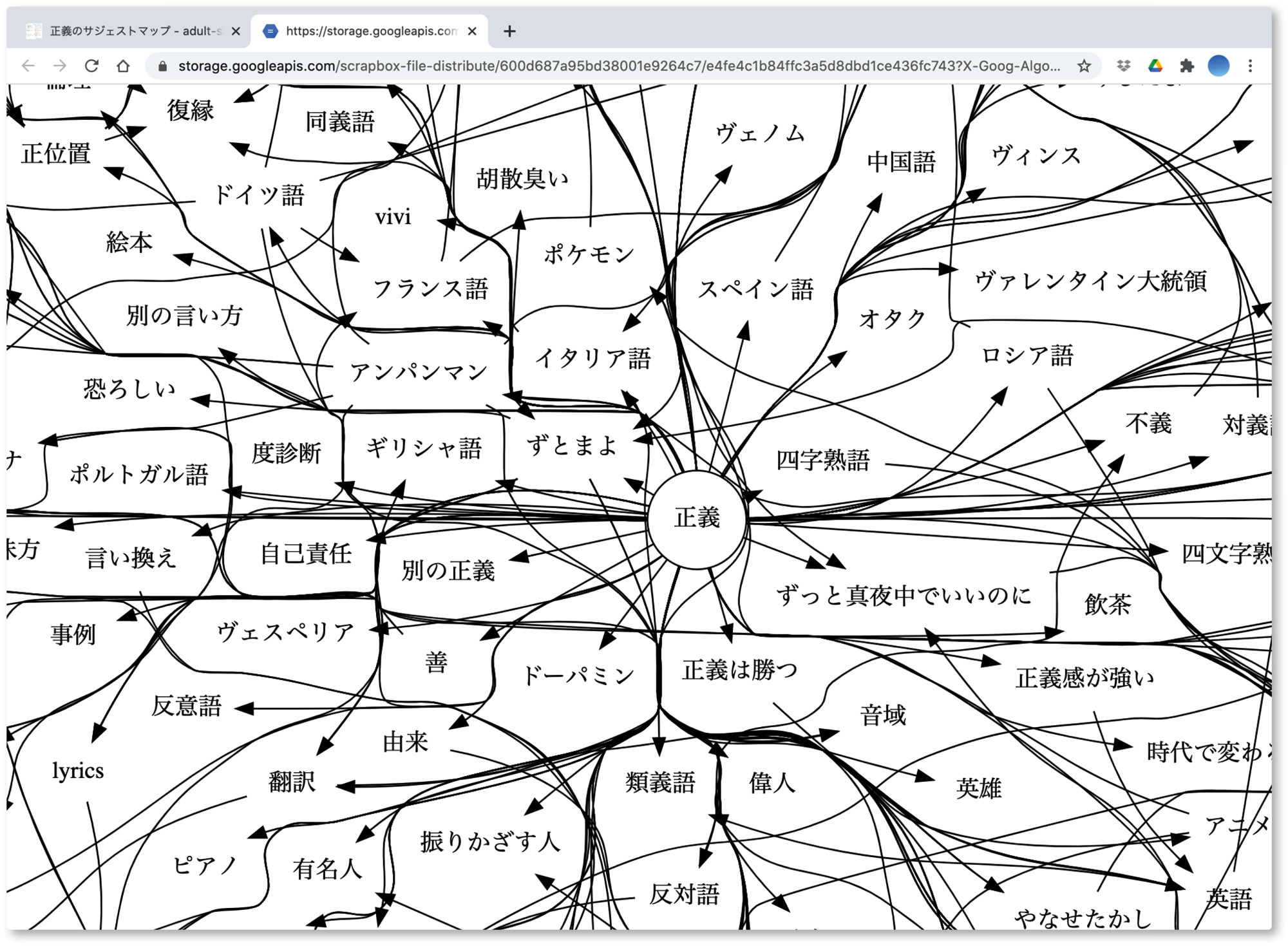
Task: Open the user profile avatar
Action: click(1218, 66)
